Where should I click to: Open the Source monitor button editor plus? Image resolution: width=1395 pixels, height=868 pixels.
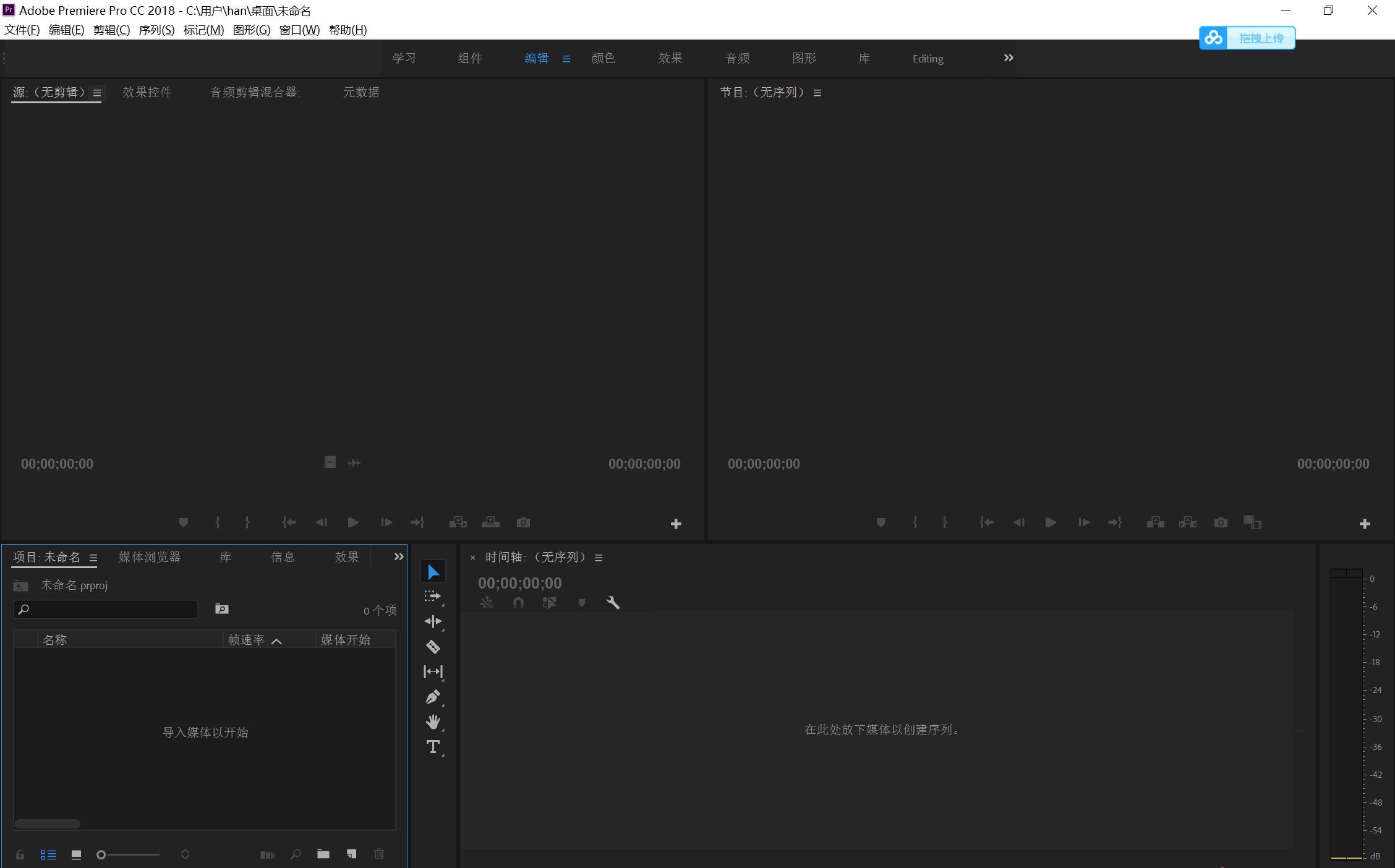(x=676, y=524)
